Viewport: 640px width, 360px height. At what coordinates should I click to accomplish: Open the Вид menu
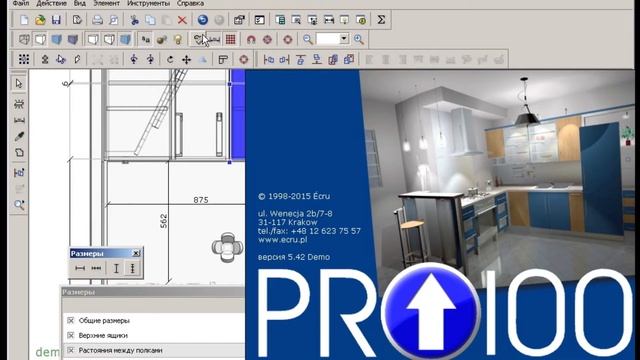pyautogui.click(x=80, y=3)
